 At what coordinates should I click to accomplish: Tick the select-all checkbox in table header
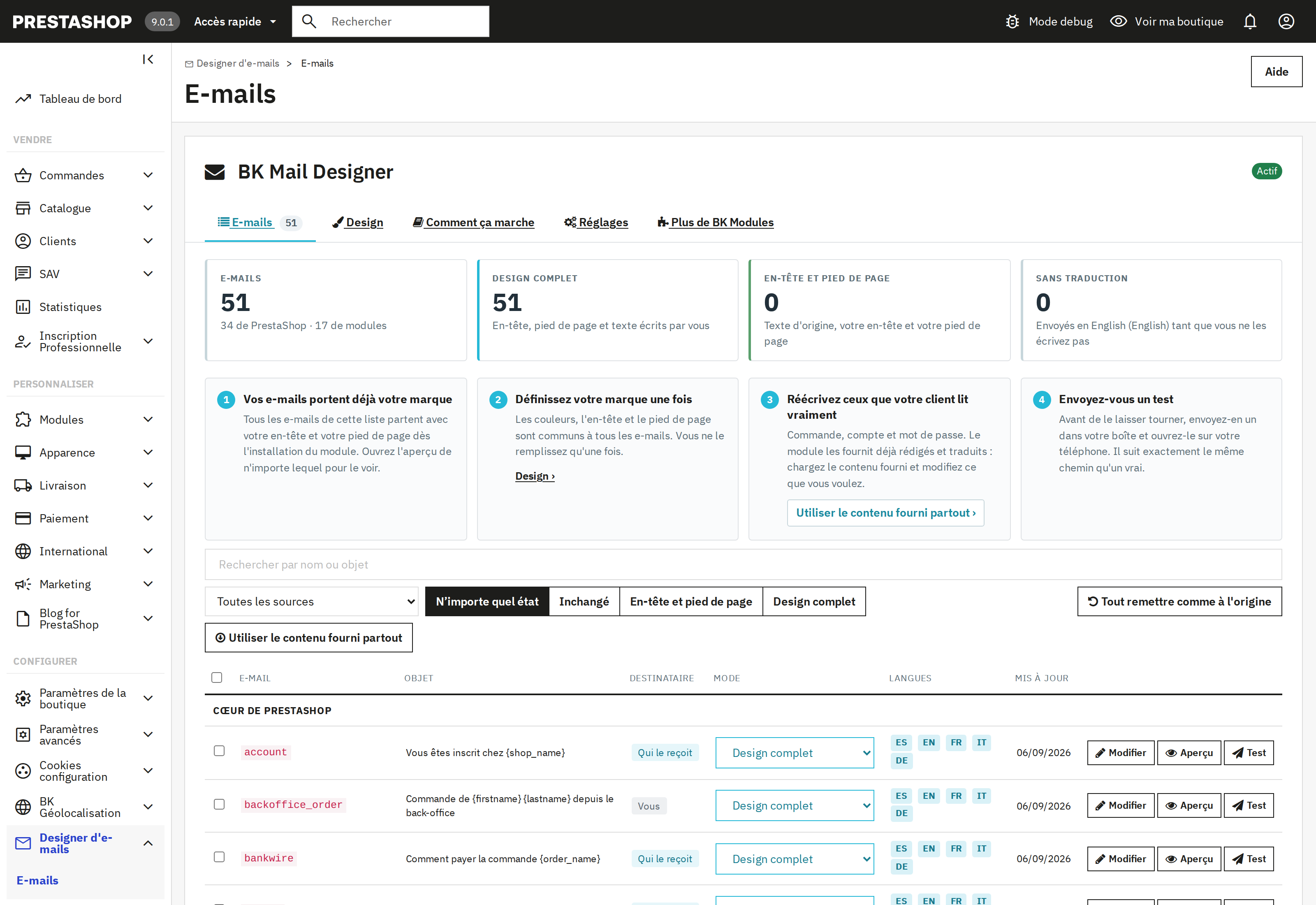216,678
